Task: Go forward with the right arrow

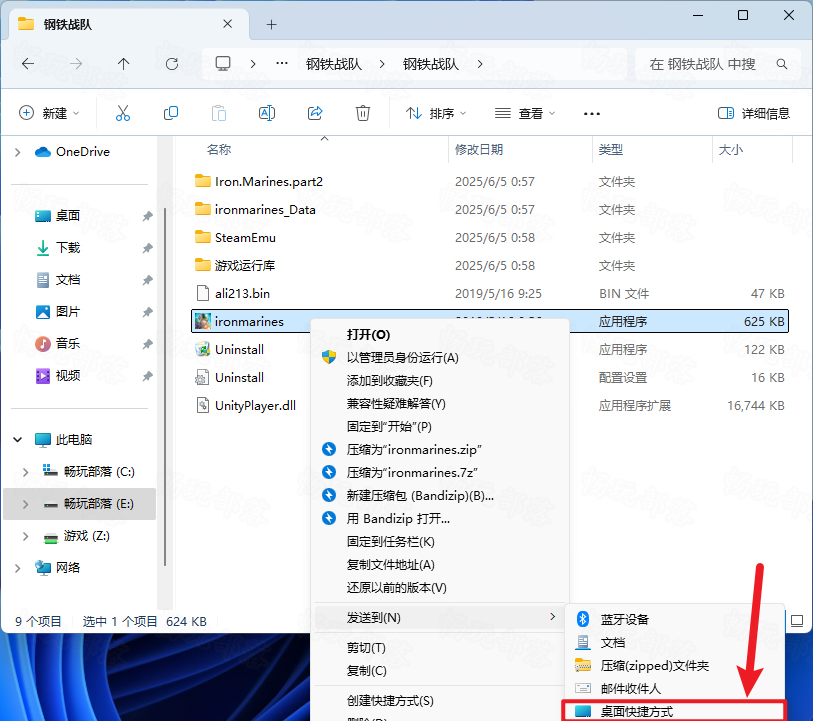Action: 76,64
